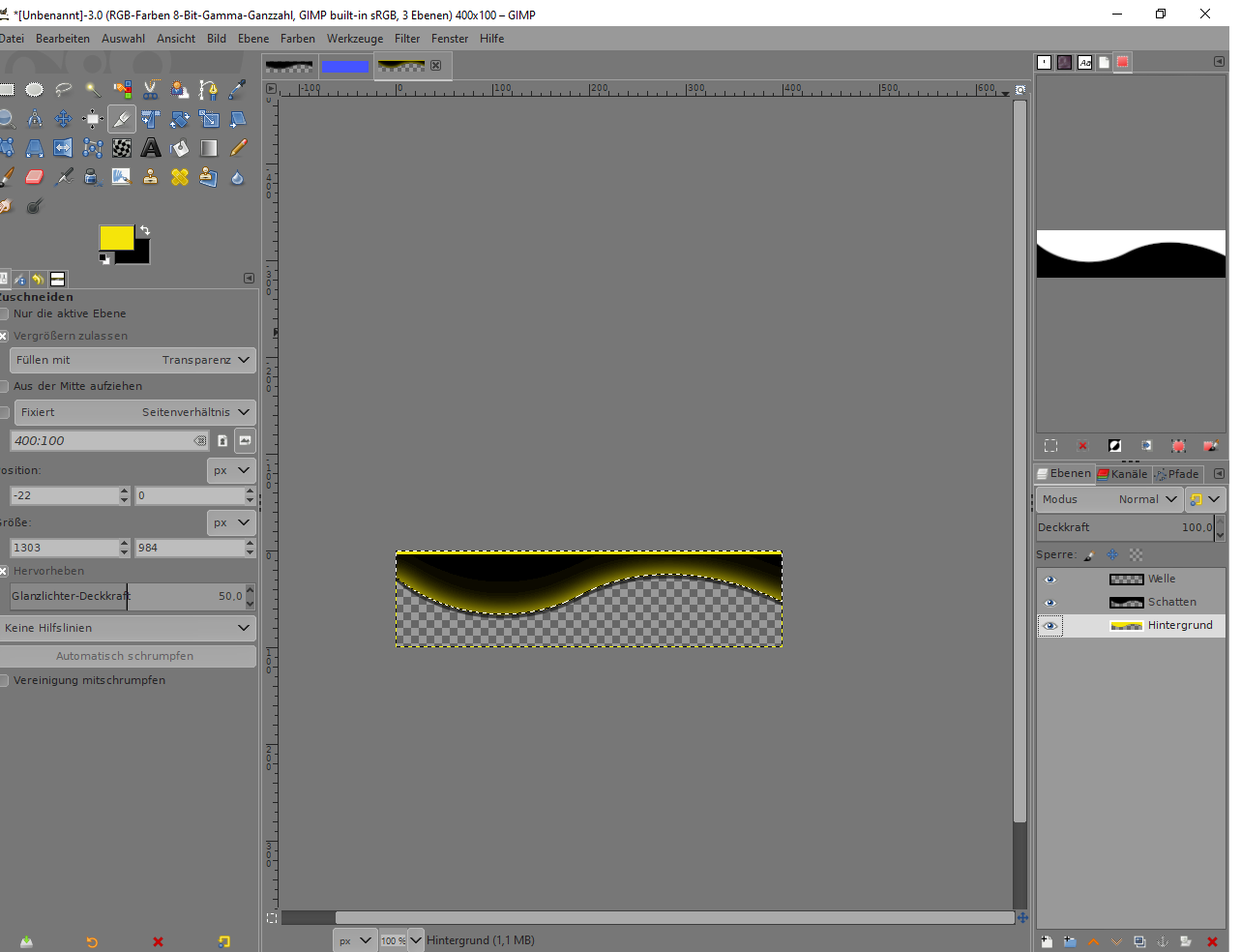Image resolution: width=1241 pixels, height=952 pixels.
Task: Pick the Eraser tool in toolbox
Action: pos(35,177)
